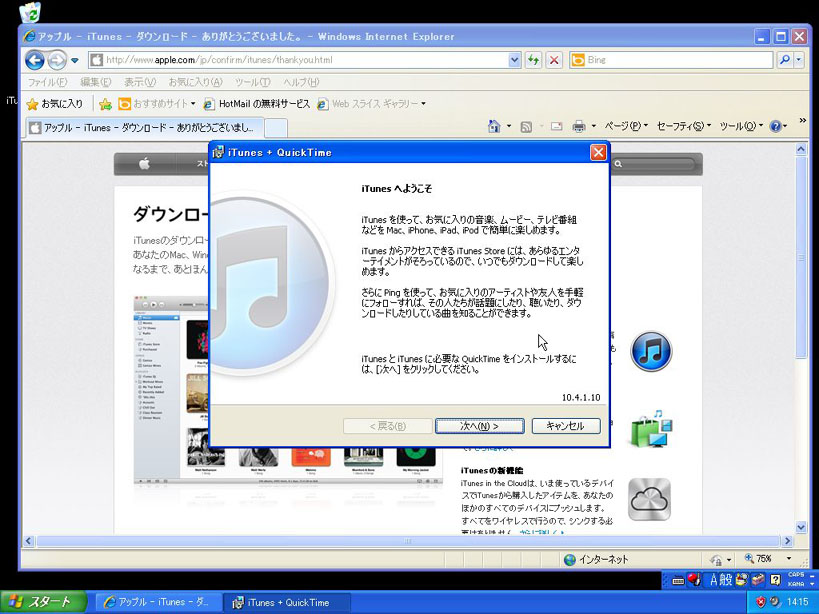Click the horizontal scrollbar thumb

(x=408, y=541)
